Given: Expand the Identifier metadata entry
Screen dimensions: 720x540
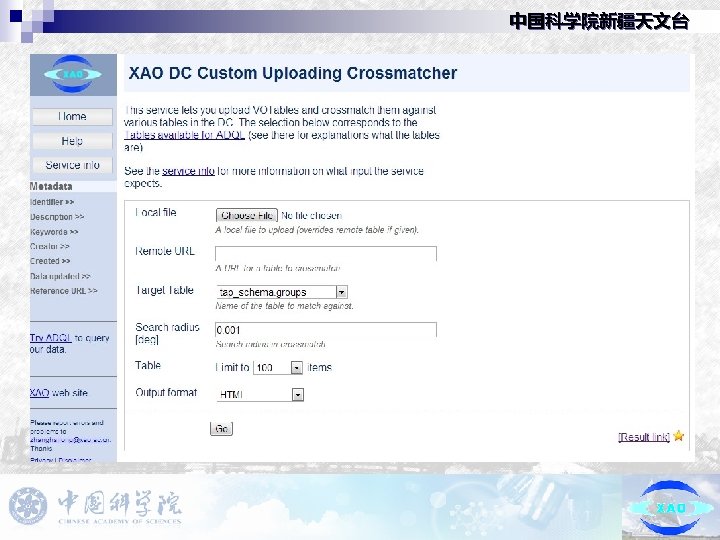Looking at the screenshot, I should [x=52, y=202].
